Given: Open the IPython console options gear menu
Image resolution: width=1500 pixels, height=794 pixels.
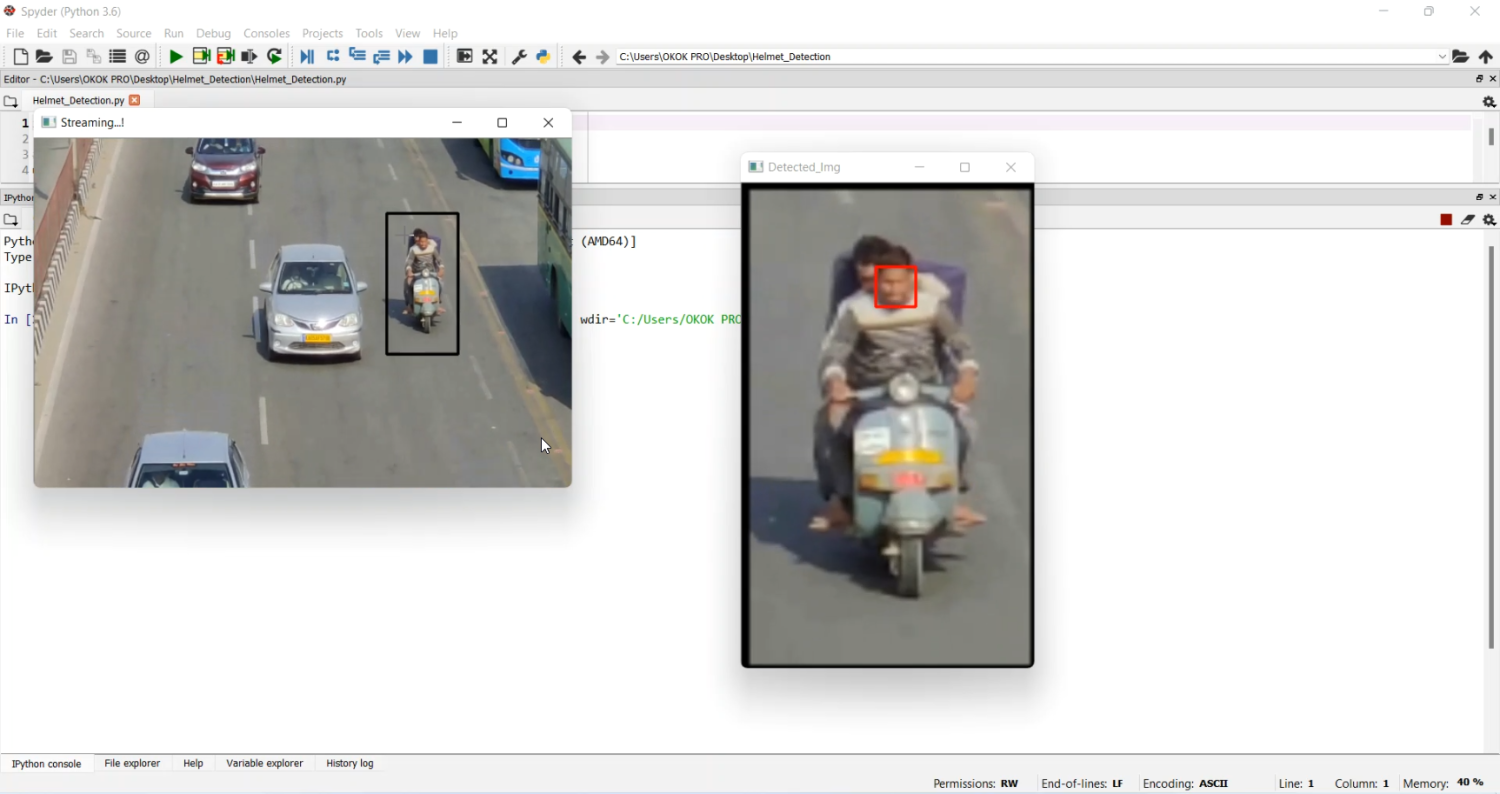Looking at the screenshot, I should (x=1489, y=219).
